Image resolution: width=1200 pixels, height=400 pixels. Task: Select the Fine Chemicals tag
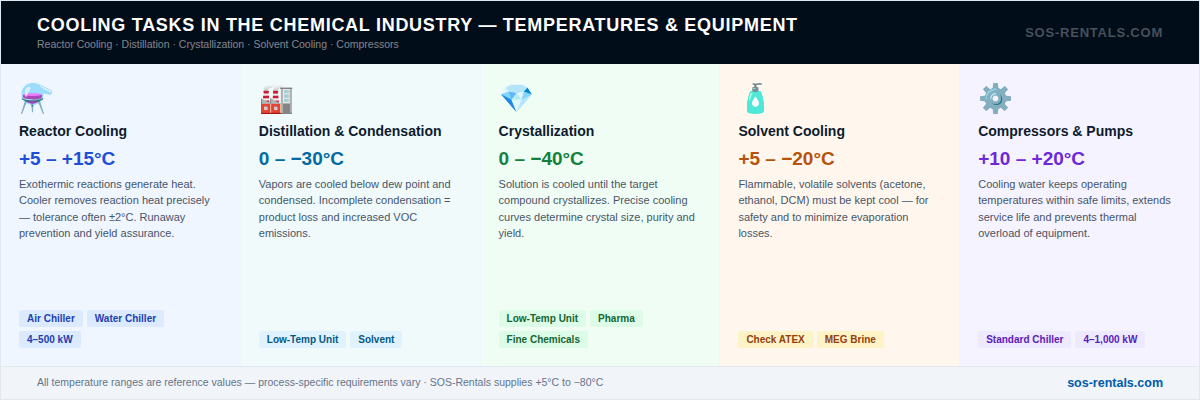click(x=543, y=339)
